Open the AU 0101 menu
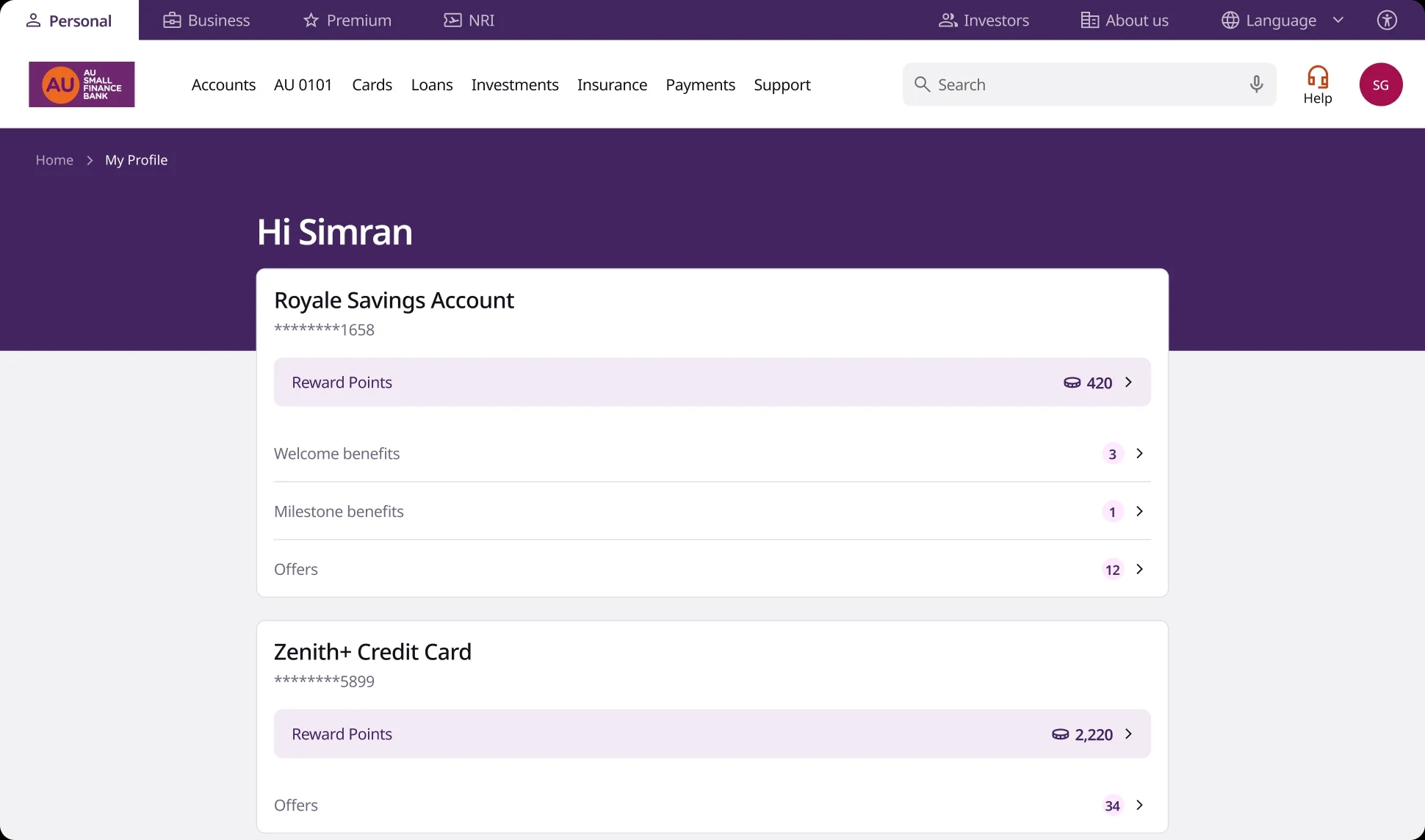 pos(303,84)
